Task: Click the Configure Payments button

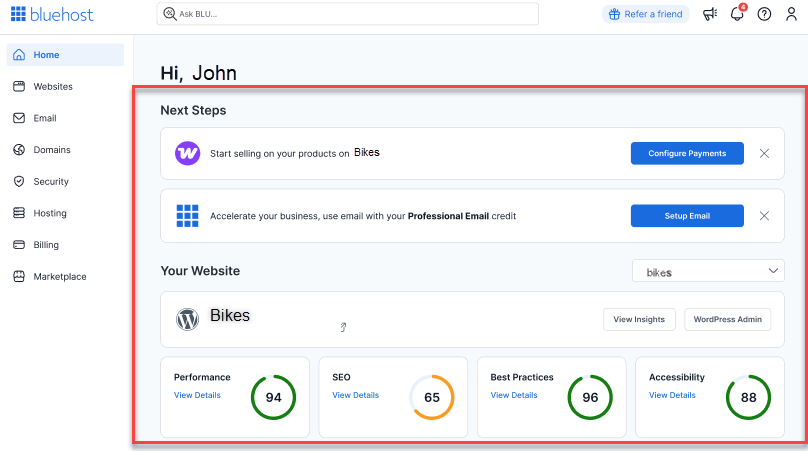Action: tap(687, 153)
